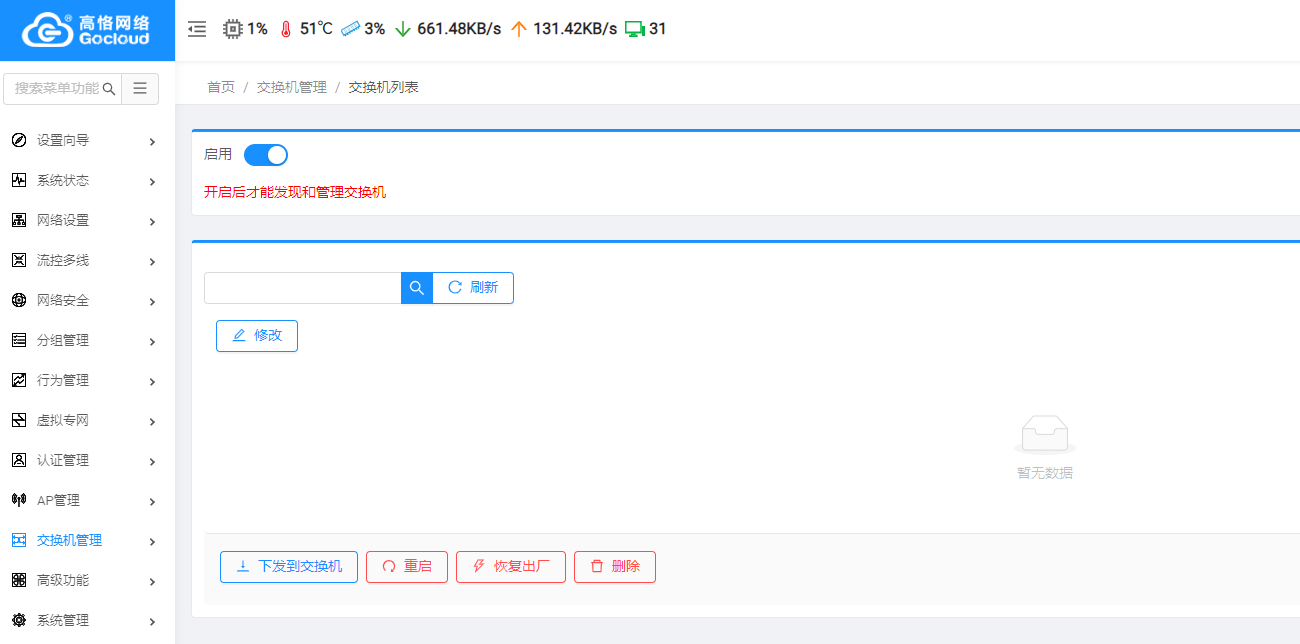Screen dimensions: 1300x644
Task: Click the Gocloud logo
Action: 87,30
